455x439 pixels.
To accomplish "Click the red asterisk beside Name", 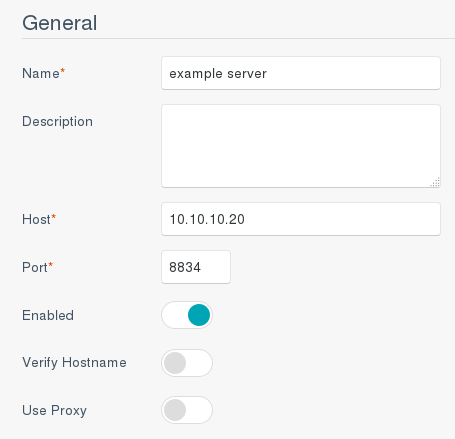I will point(62,70).
